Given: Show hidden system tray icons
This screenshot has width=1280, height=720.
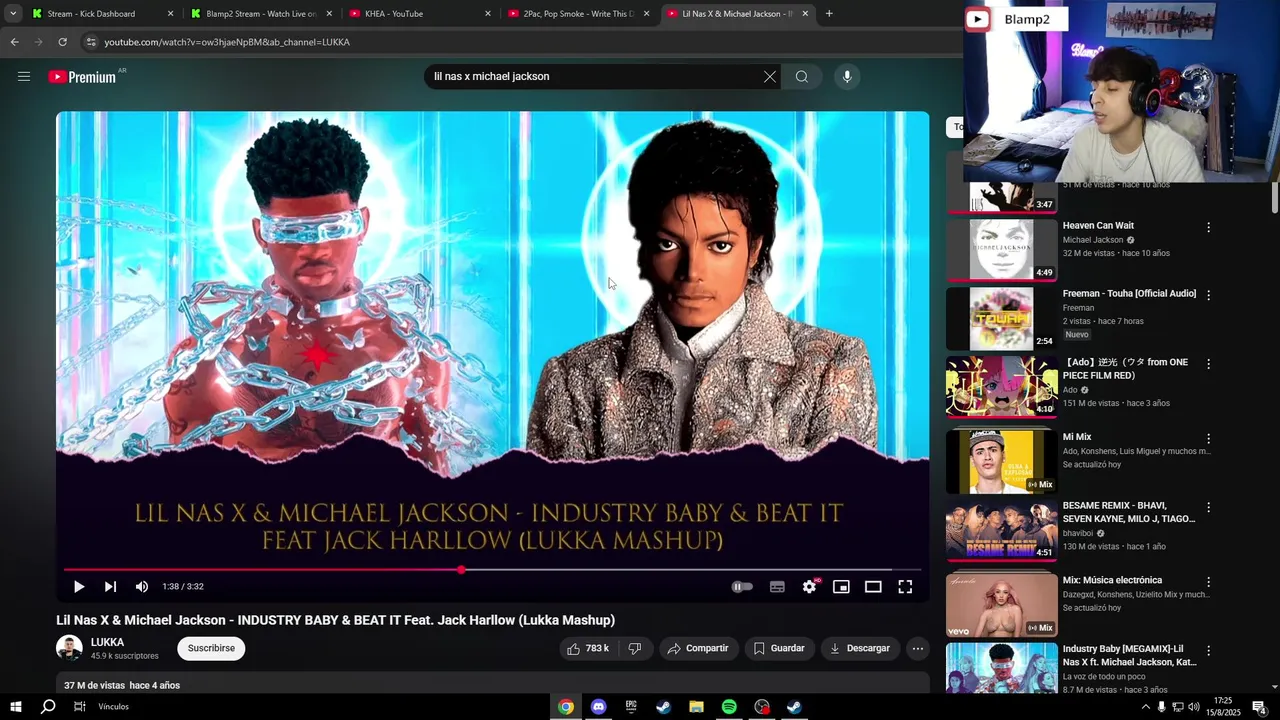Looking at the screenshot, I should [1145, 707].
